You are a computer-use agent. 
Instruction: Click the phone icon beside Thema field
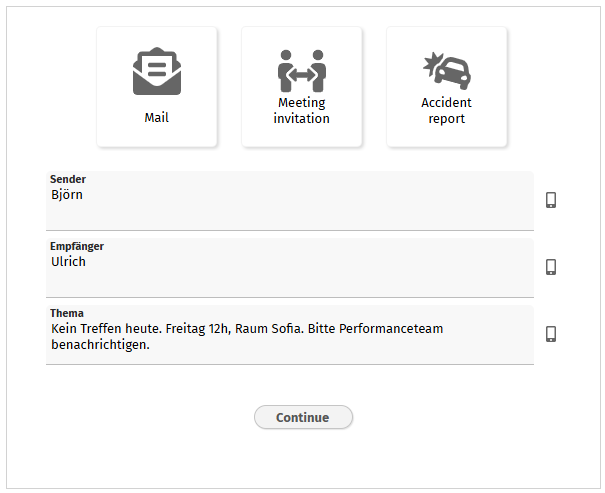click(x=551, y=334)
